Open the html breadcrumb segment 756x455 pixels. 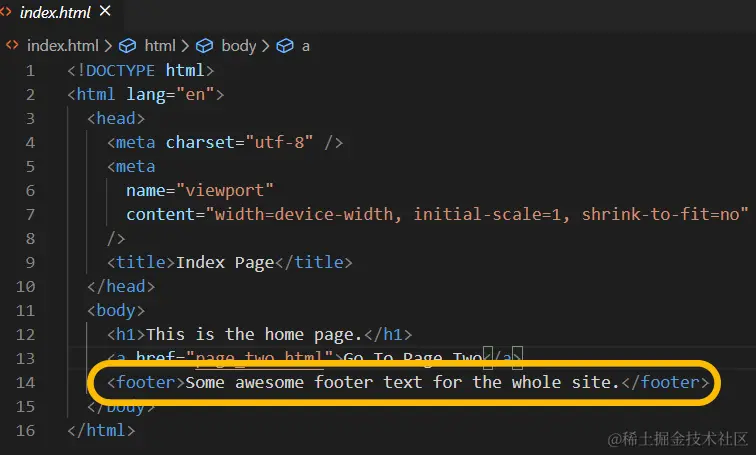[160, 46]
